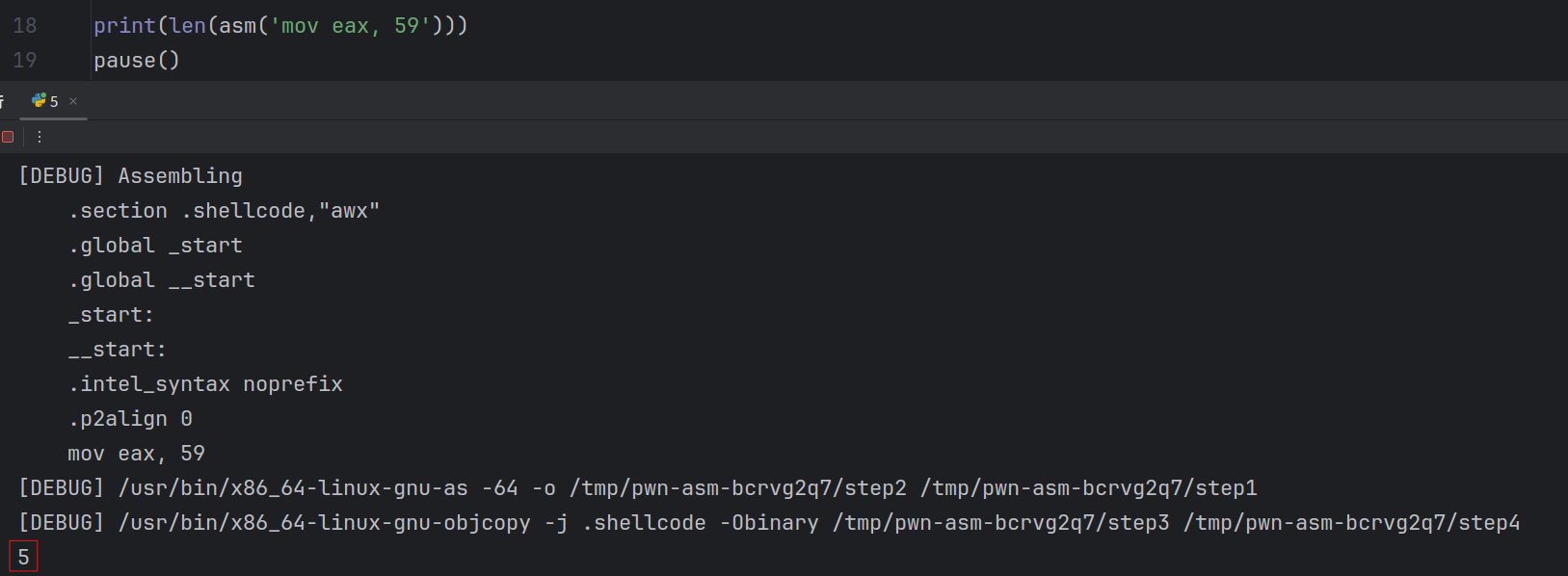
Task: Click the 'mov eax, 59' console output line
Action: (x=136, y=453)
